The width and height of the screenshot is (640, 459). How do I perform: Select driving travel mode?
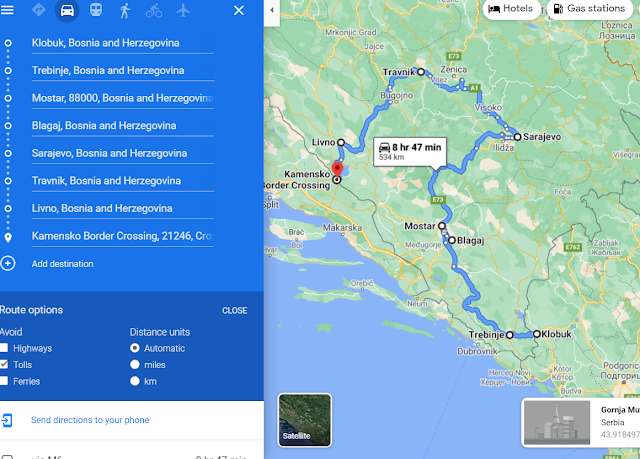[x=67, y=10]
